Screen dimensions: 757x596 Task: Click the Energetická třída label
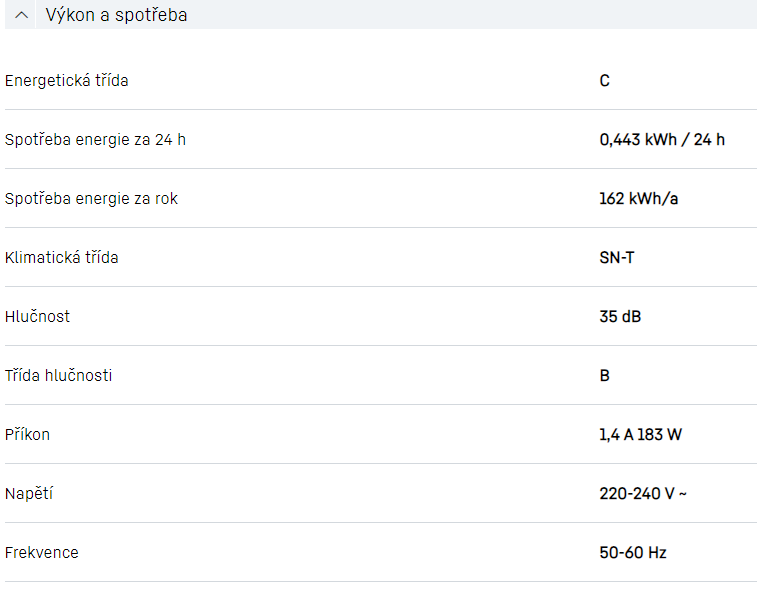tap(66, 80)
